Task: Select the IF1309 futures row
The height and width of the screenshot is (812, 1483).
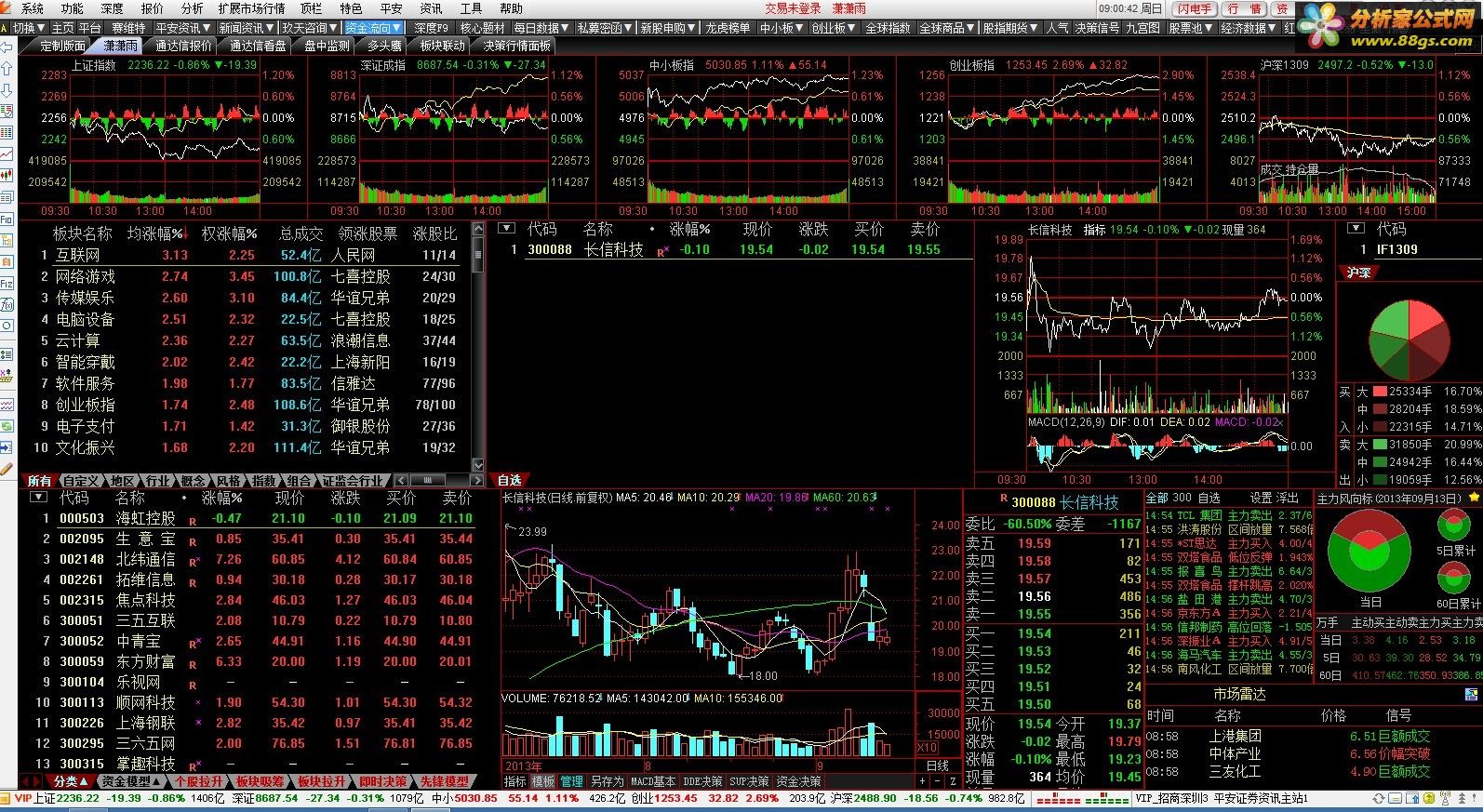Action: [1410, 249]
